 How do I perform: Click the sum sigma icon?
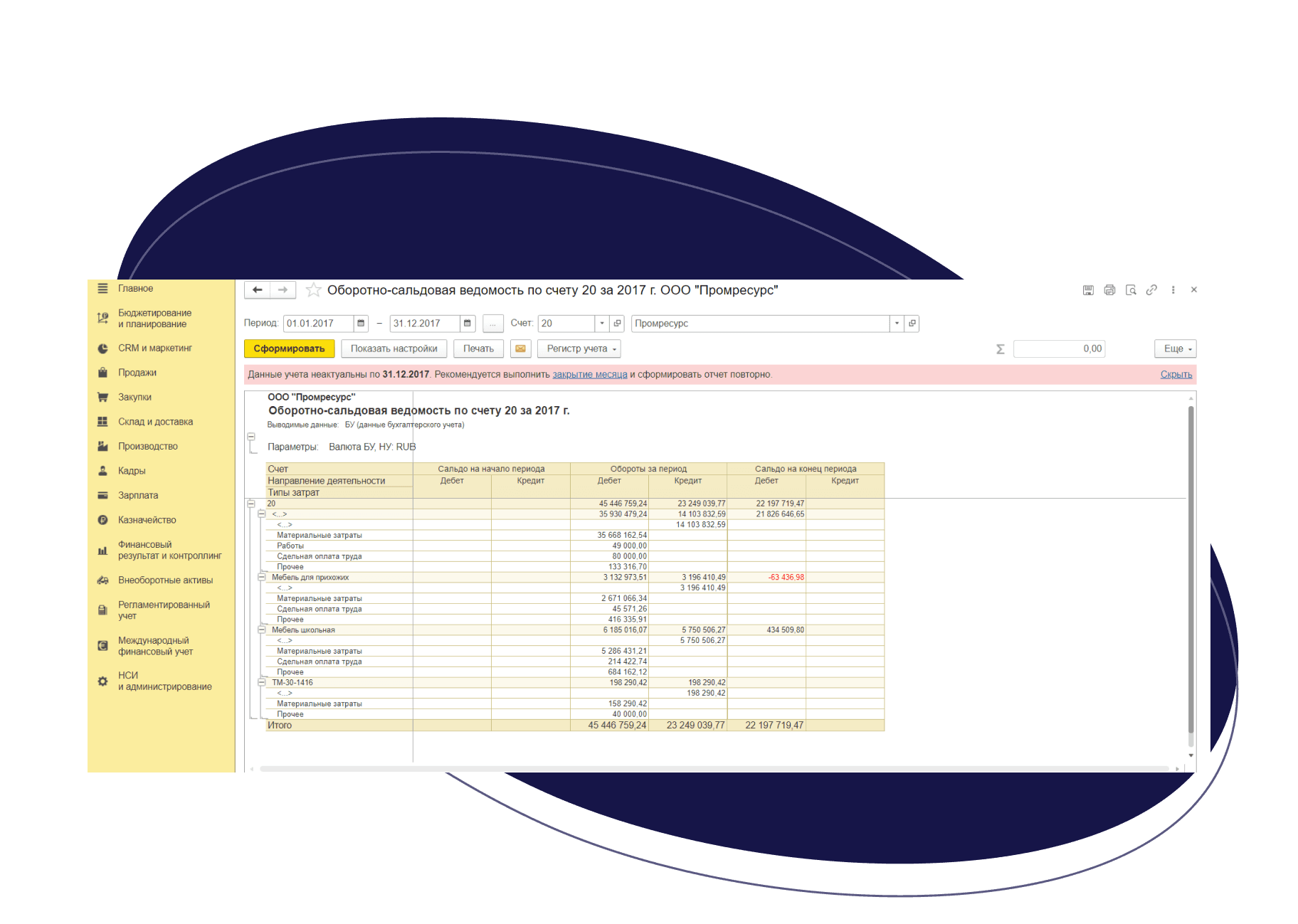(1000, 349)
